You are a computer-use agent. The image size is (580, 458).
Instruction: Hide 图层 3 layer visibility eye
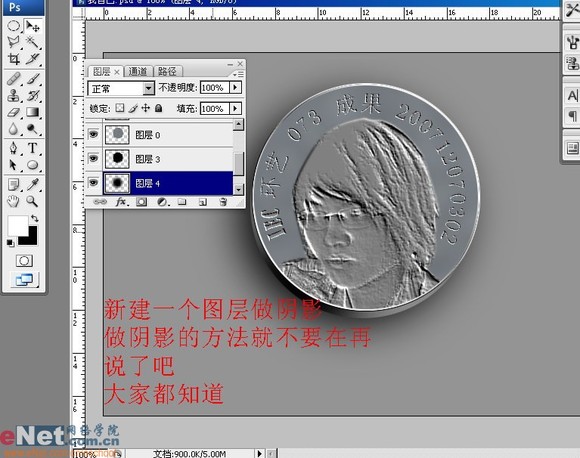(x=93, y=158)
